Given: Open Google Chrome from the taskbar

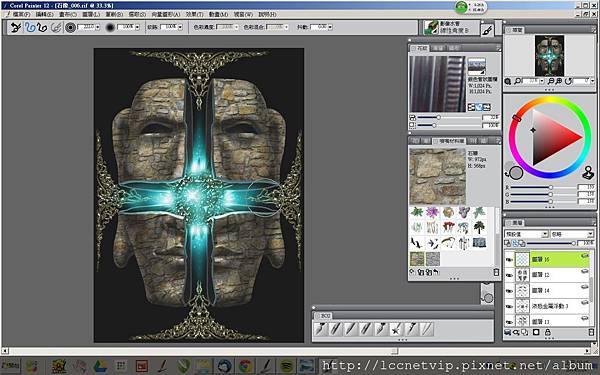Looking at the screenshot, I should 245,366.
